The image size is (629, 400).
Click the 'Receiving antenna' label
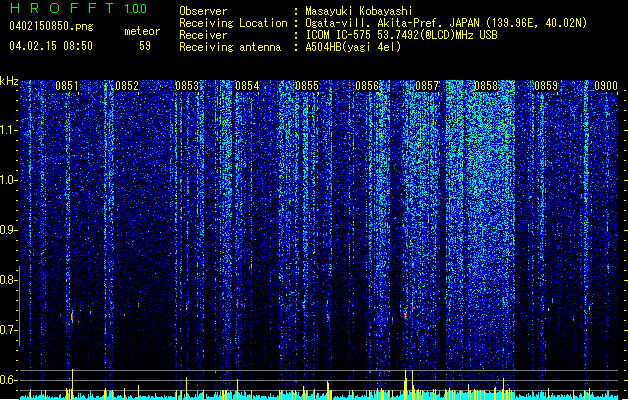point(230,47)
